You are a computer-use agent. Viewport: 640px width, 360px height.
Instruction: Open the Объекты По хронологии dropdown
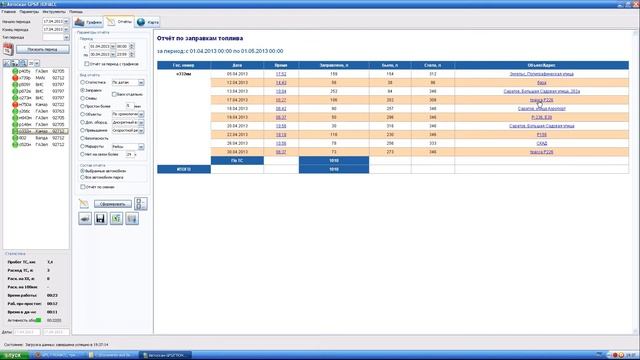pyautogui.click(x=128, y=114)
